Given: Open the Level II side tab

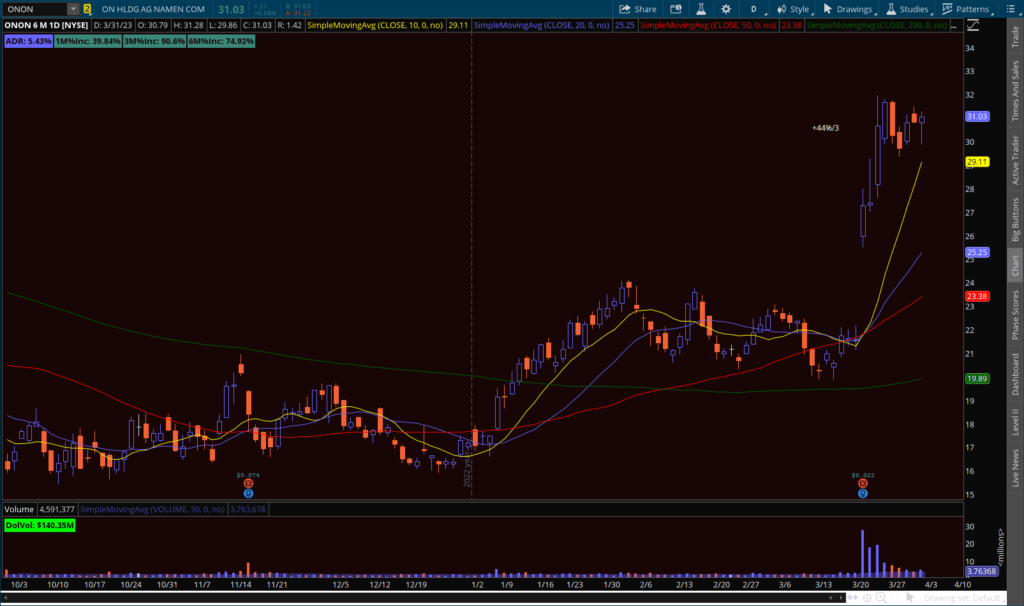Looking at the screenshot, I should (1015, 422).
